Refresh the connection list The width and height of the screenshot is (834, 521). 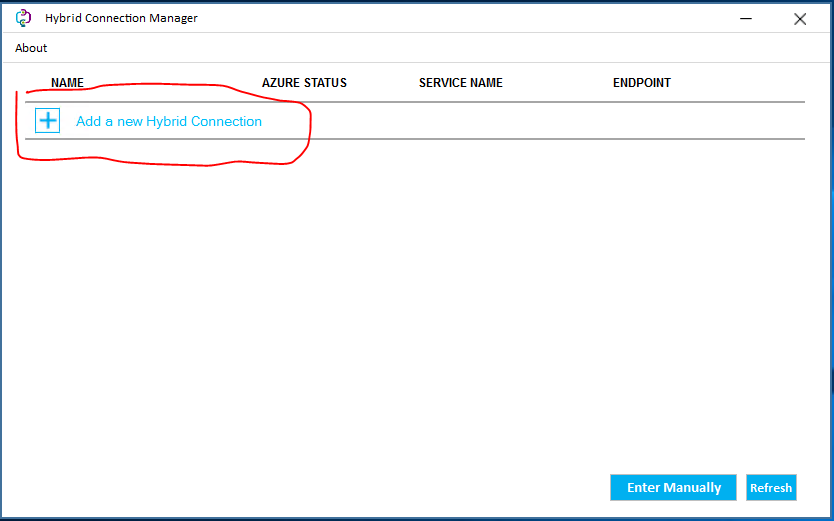click(771, 488)
